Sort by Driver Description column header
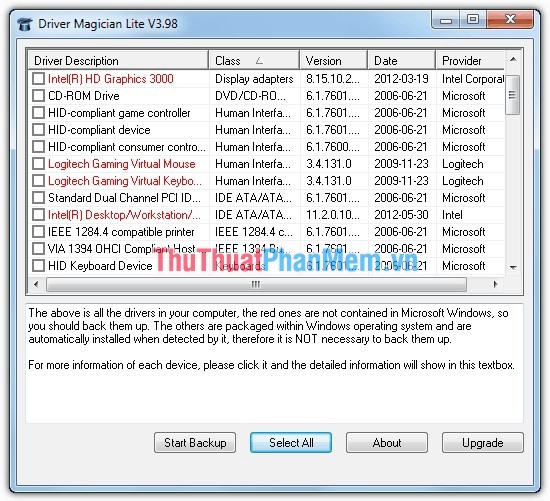The height and width of the screenshot is (501, 550). pos(118,61)
